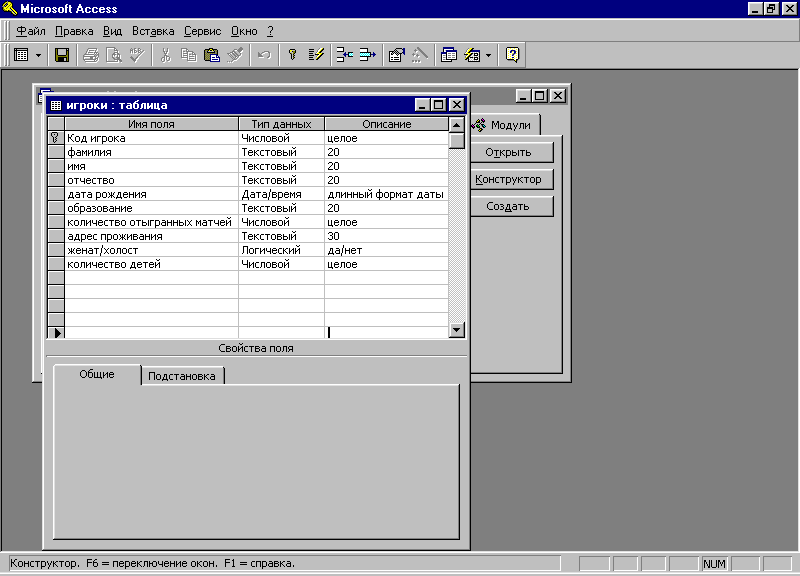Click the Copy toolbar icon
Image resolution: width=800 pixels, height=576 pixels.
pos(188,55)
